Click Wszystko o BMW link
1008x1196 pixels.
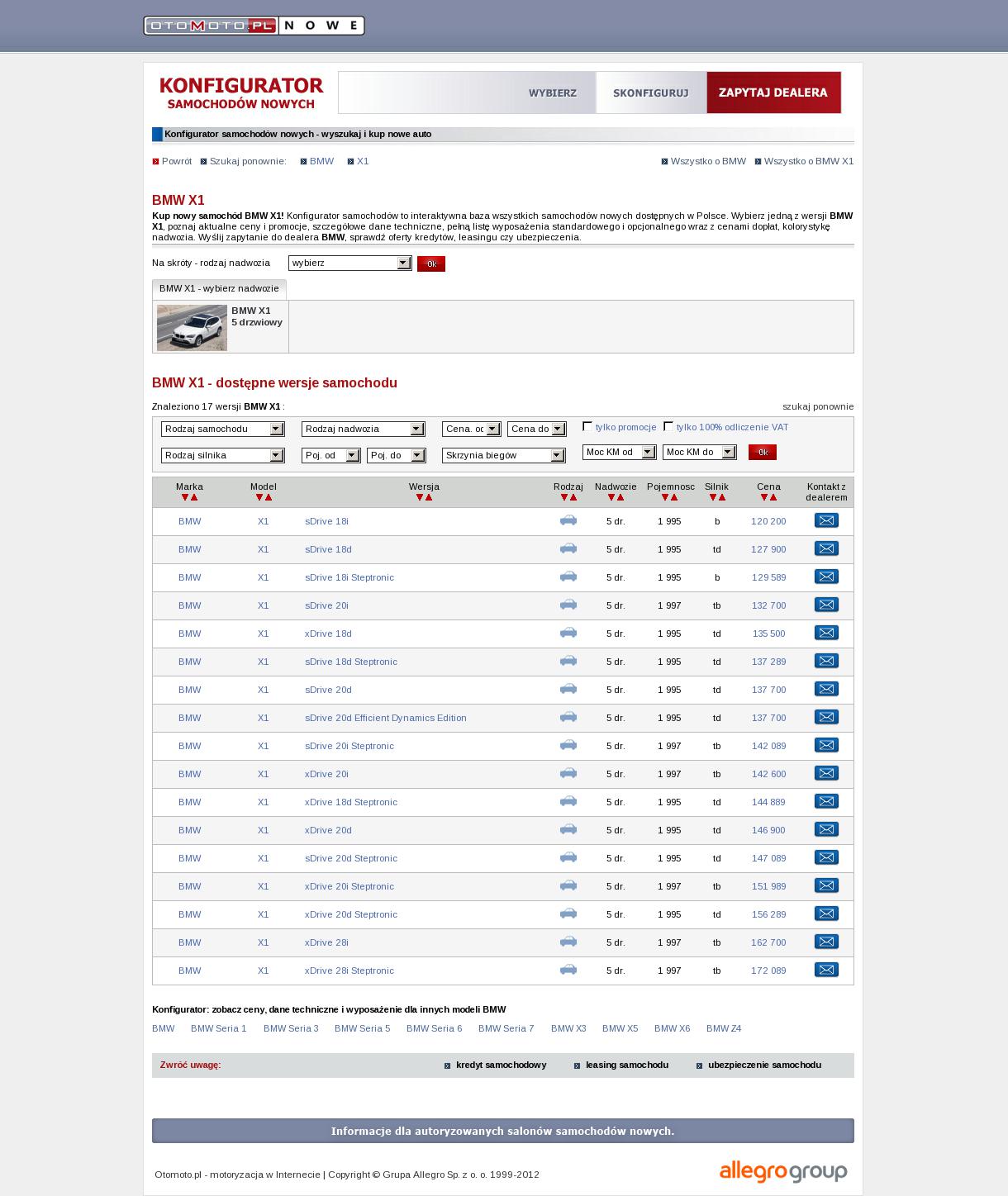point(708,161)
